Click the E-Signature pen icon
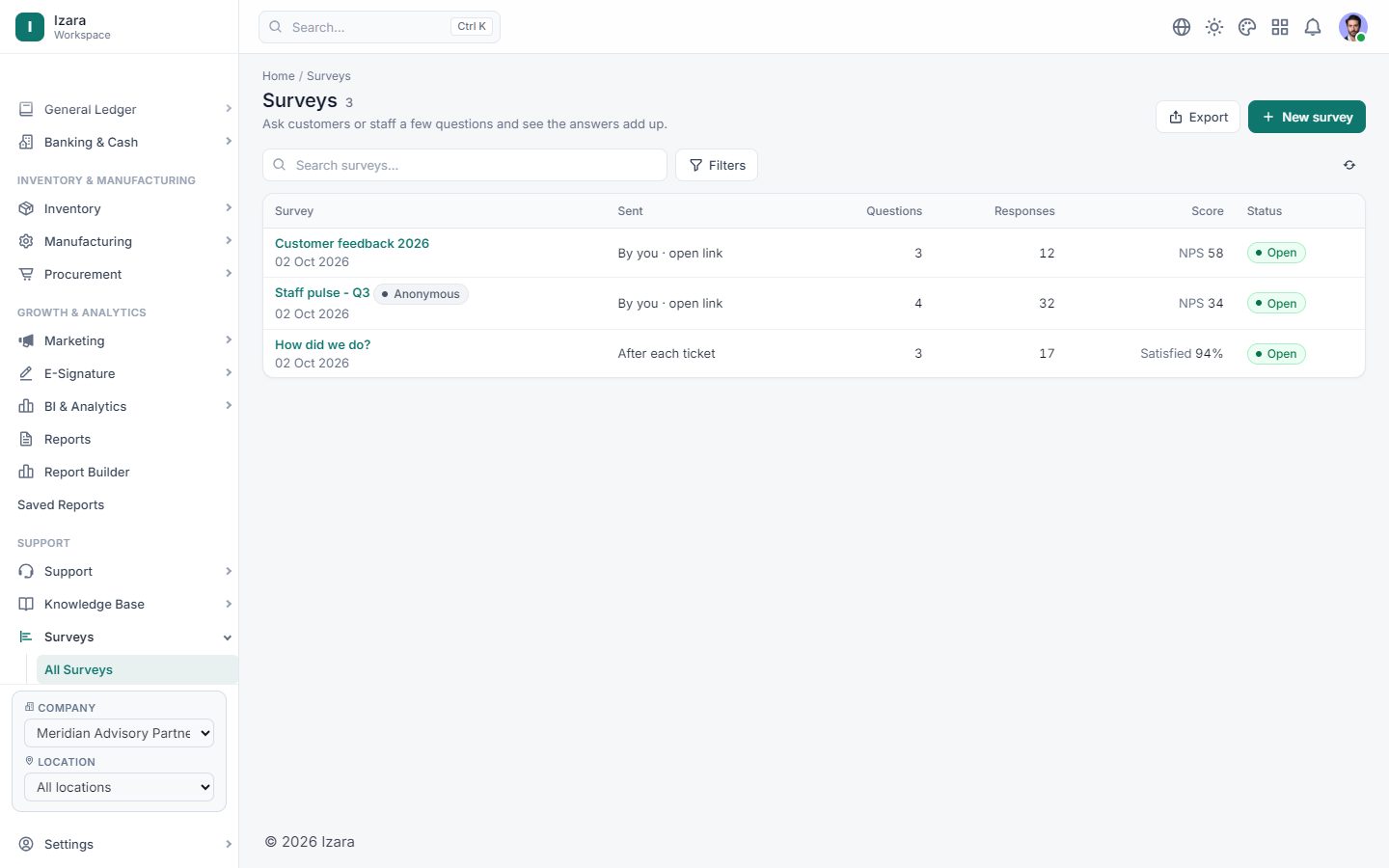Viewport: 1389px width, 868px height. click(26, 373)
